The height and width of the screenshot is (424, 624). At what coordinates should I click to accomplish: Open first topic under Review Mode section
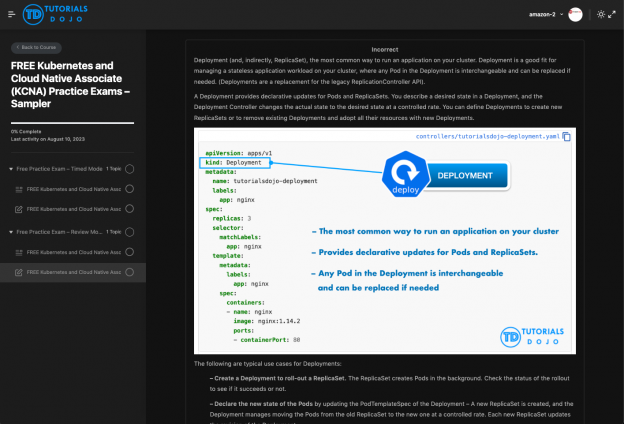[x=74, y=252]
